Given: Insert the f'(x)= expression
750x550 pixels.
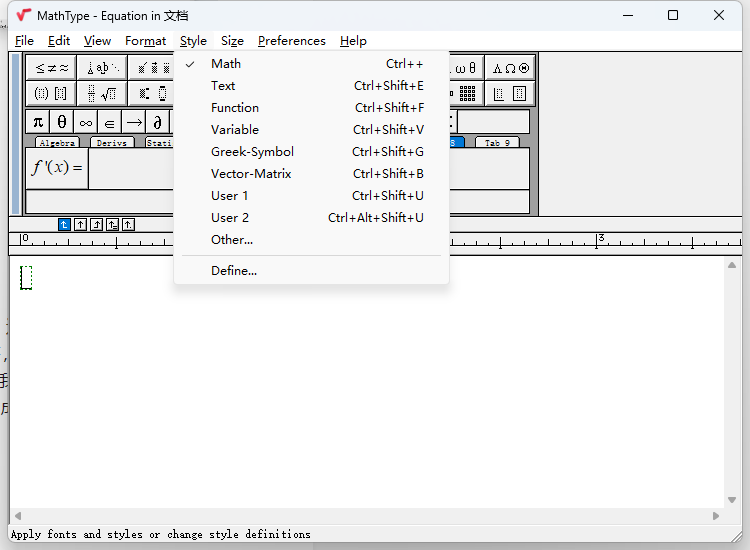Looking at the screenshot, I should coord(57,168).
